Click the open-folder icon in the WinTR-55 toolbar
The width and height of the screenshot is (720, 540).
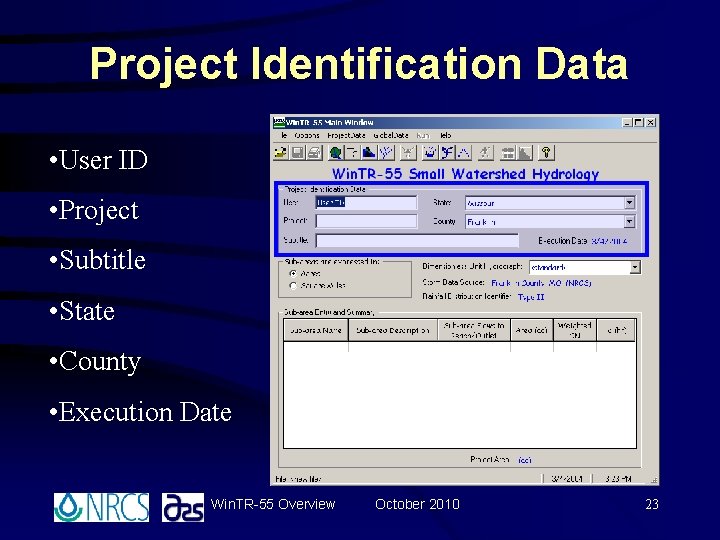281,152
